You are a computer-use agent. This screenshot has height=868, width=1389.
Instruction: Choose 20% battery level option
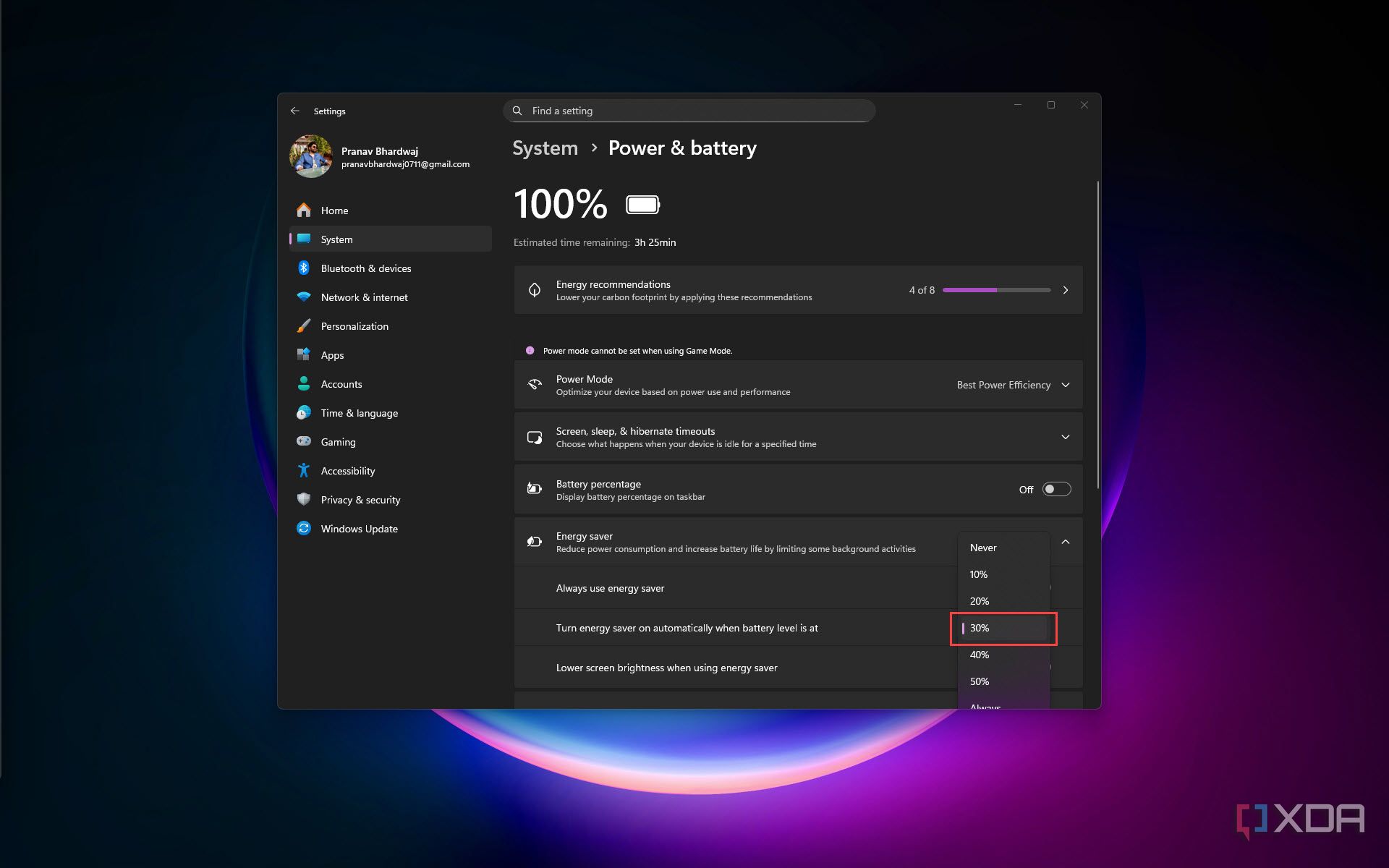[1004, 601]
